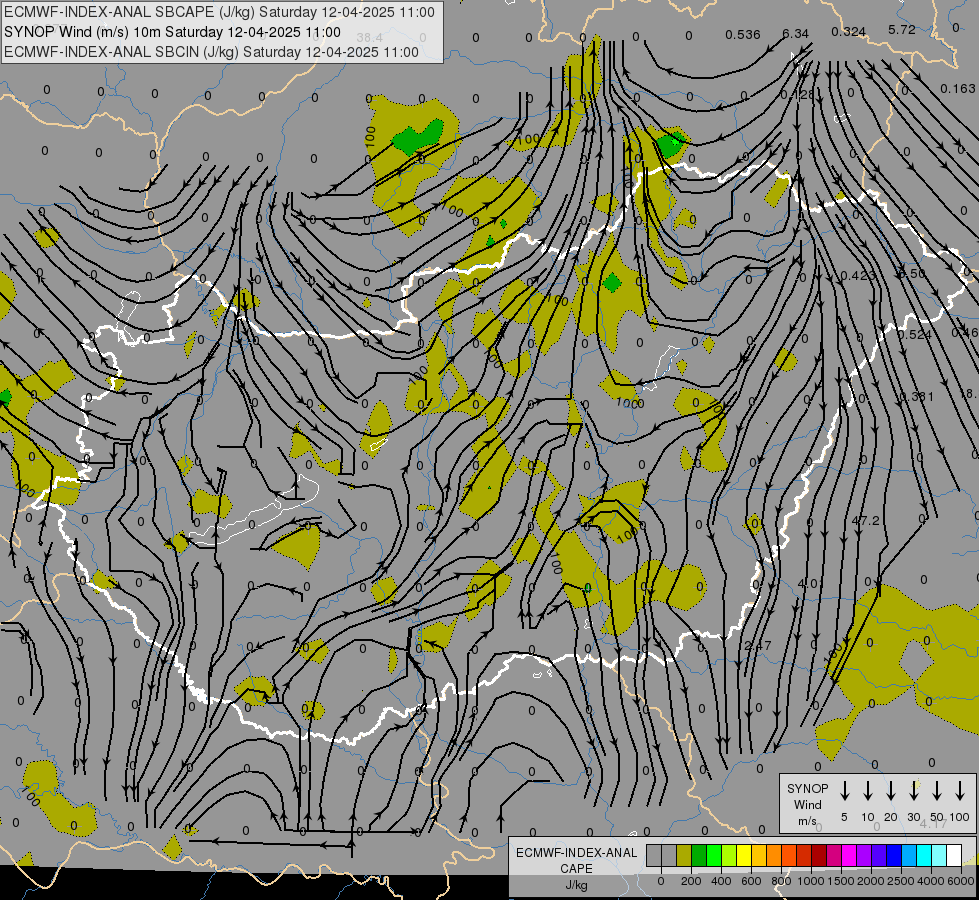Pick the amber swatch right of 600 tick
The width and height of the screenshot is (979, 900).
click(759, 855)
